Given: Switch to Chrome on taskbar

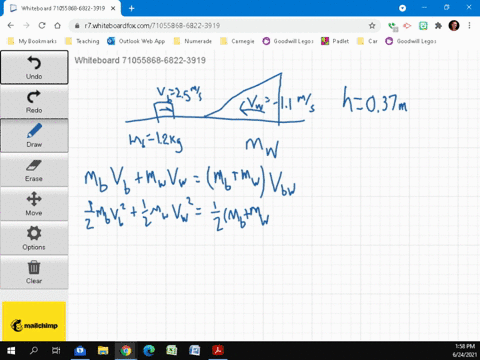Looking at the screenshot, I should (126, 351).
